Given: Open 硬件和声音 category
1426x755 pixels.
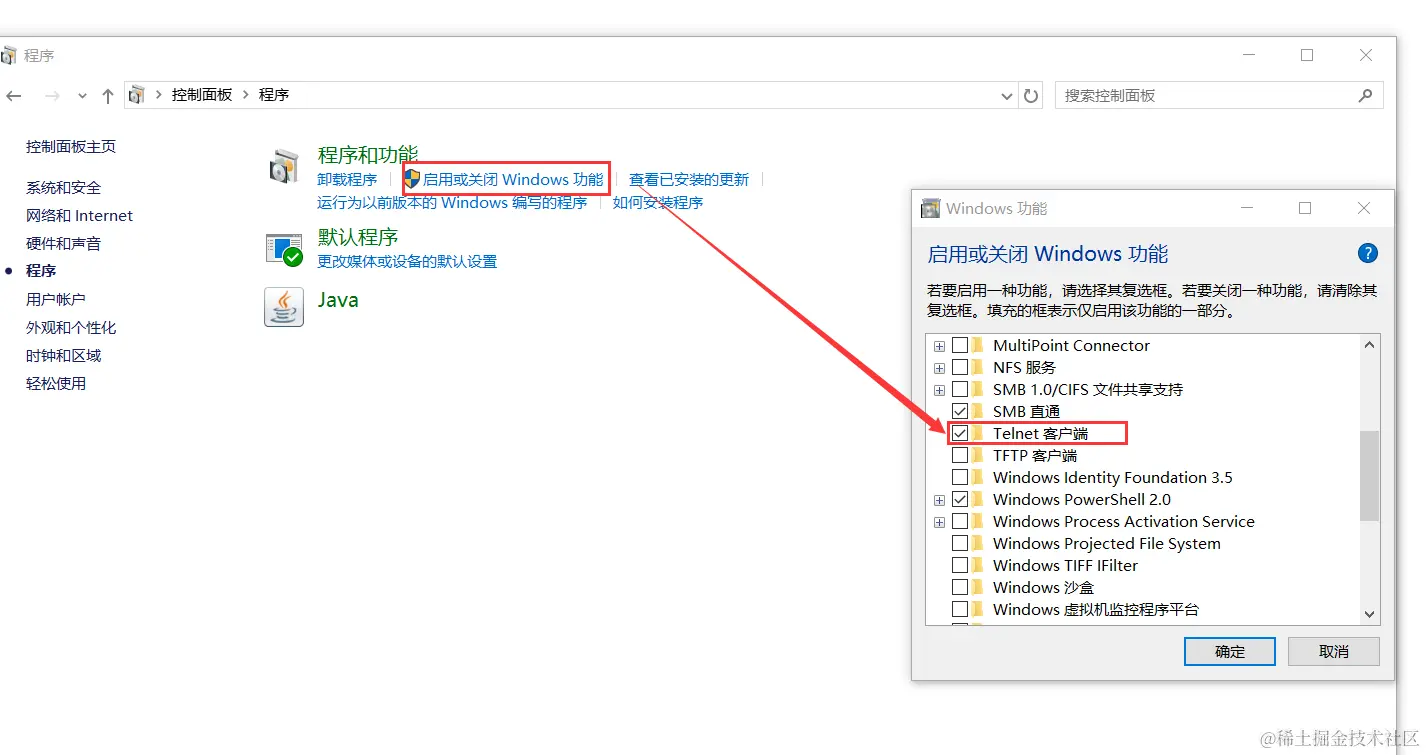Looking at the screenshot, I should coord(63,244).
